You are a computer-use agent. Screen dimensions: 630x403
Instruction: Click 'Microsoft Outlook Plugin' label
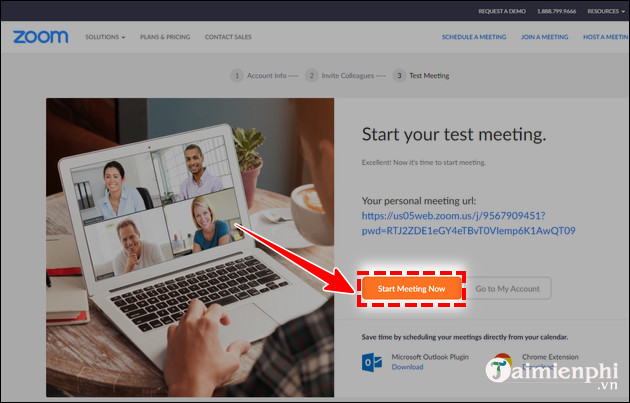tap(430, 357)
